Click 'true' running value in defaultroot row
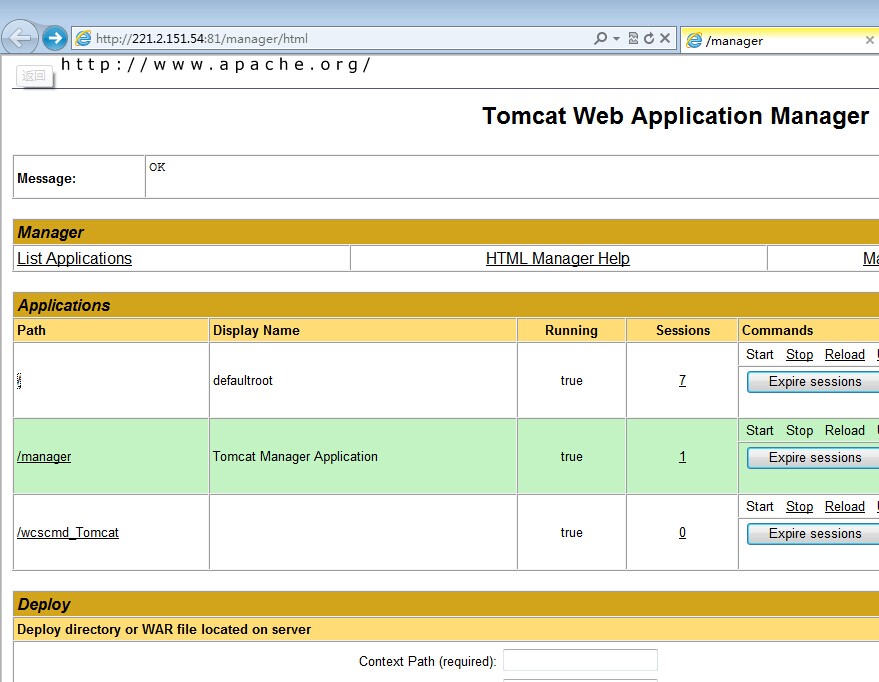 571,381
